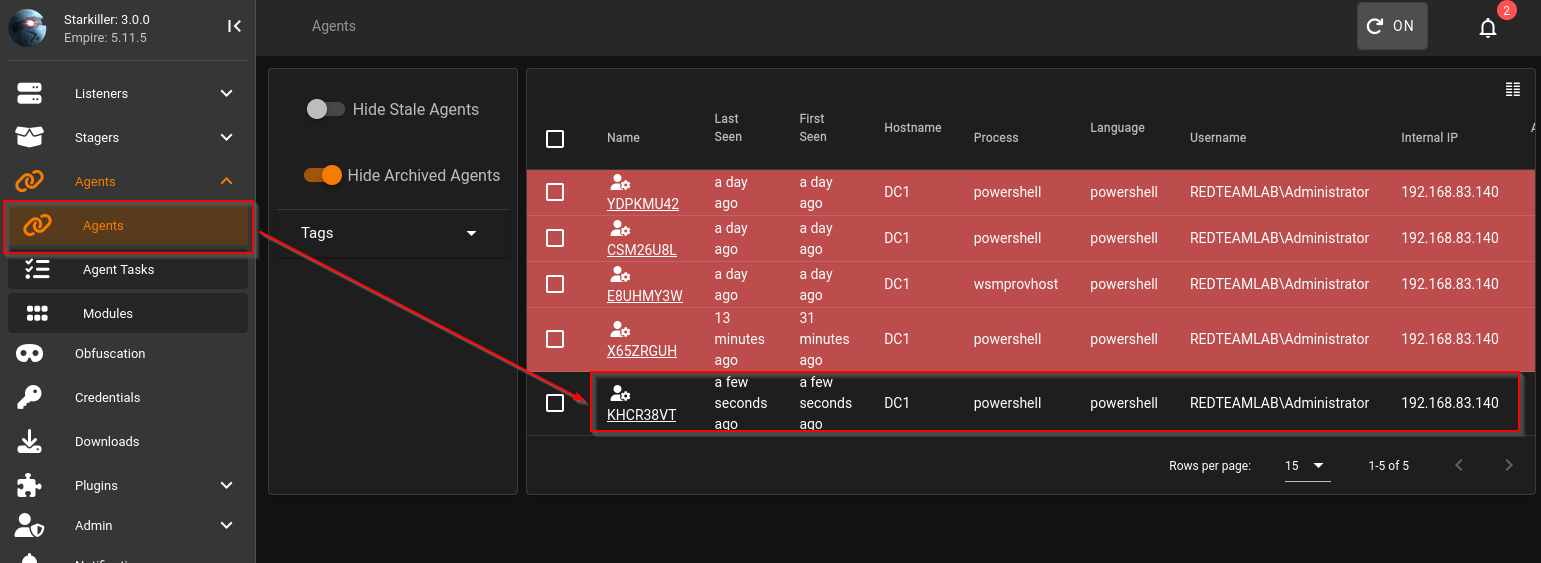Viewport: 1541px width, 563px height.
Task: Collapse the sidebar with the arrow icon
Action: (x=234, y=26)
